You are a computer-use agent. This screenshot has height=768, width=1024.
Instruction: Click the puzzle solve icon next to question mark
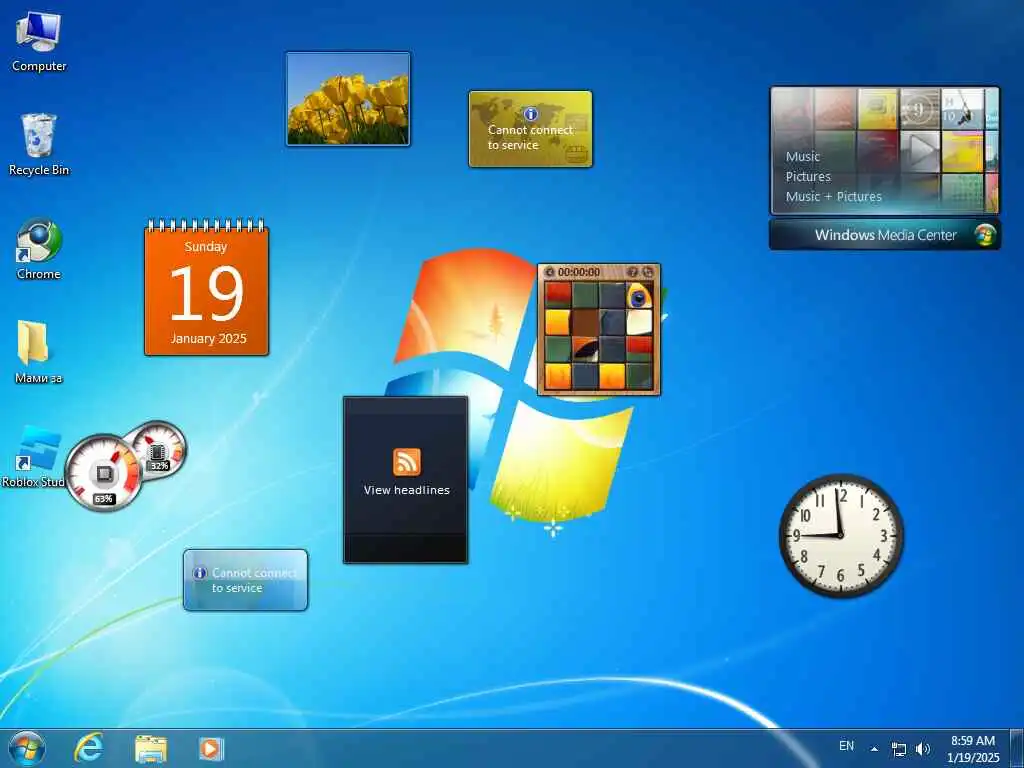coord(647,272)
